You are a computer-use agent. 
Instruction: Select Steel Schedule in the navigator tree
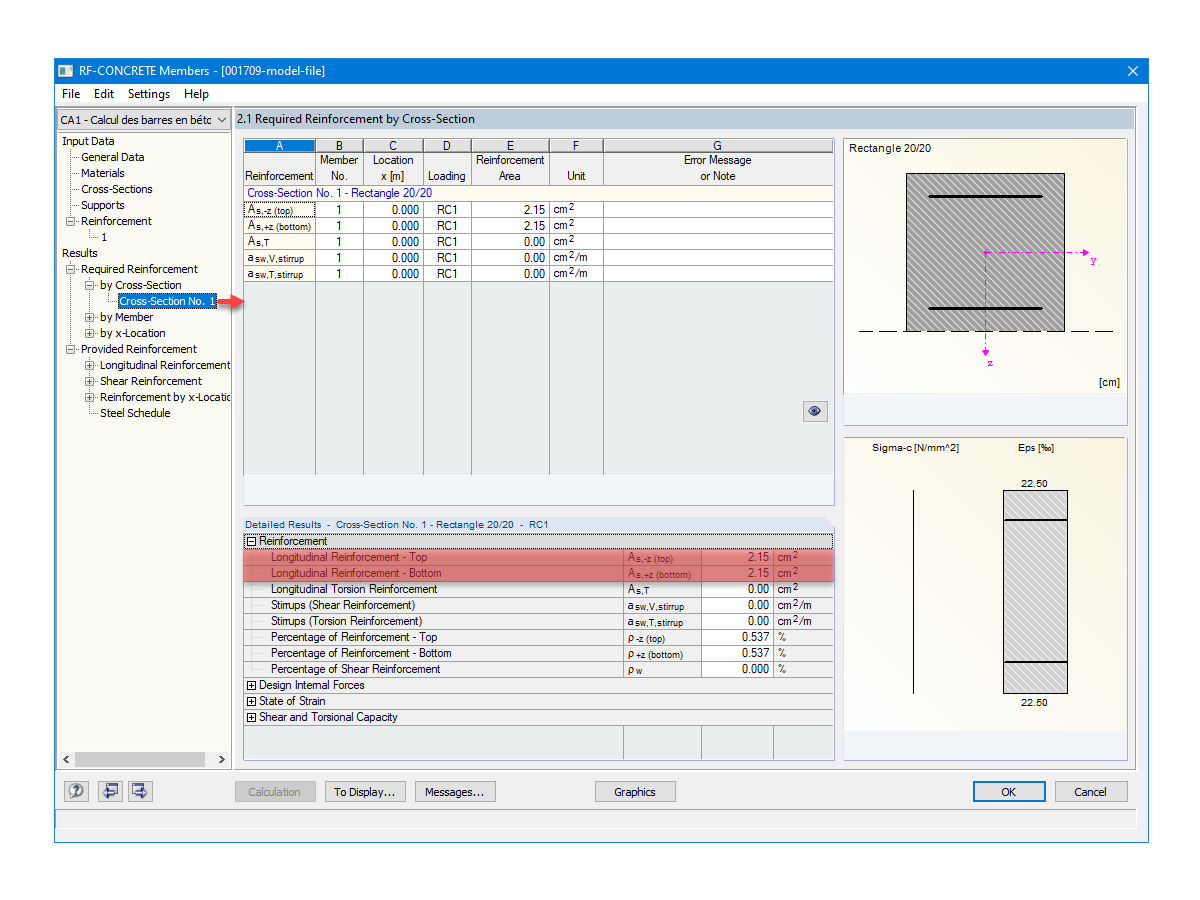point(134,413)
